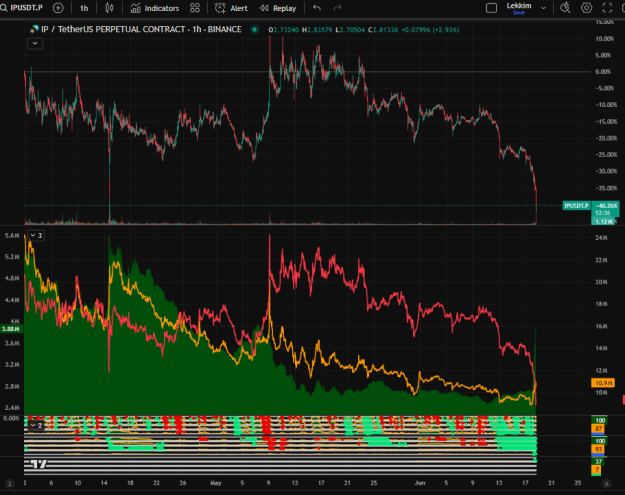Open the Indicators menu
The image size is (625, 495).
pos(155,8)
